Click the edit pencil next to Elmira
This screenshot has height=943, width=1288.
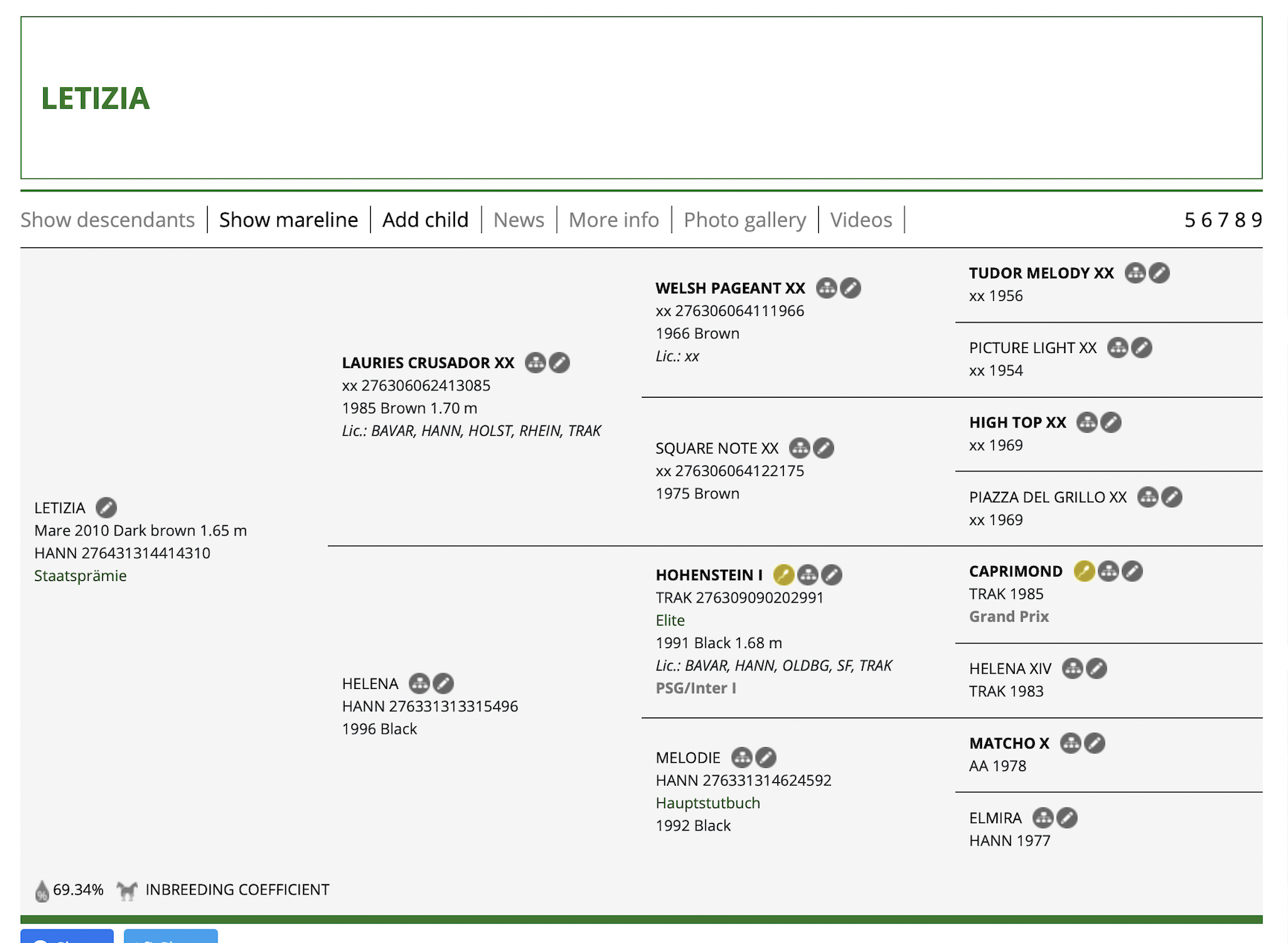1067,818
